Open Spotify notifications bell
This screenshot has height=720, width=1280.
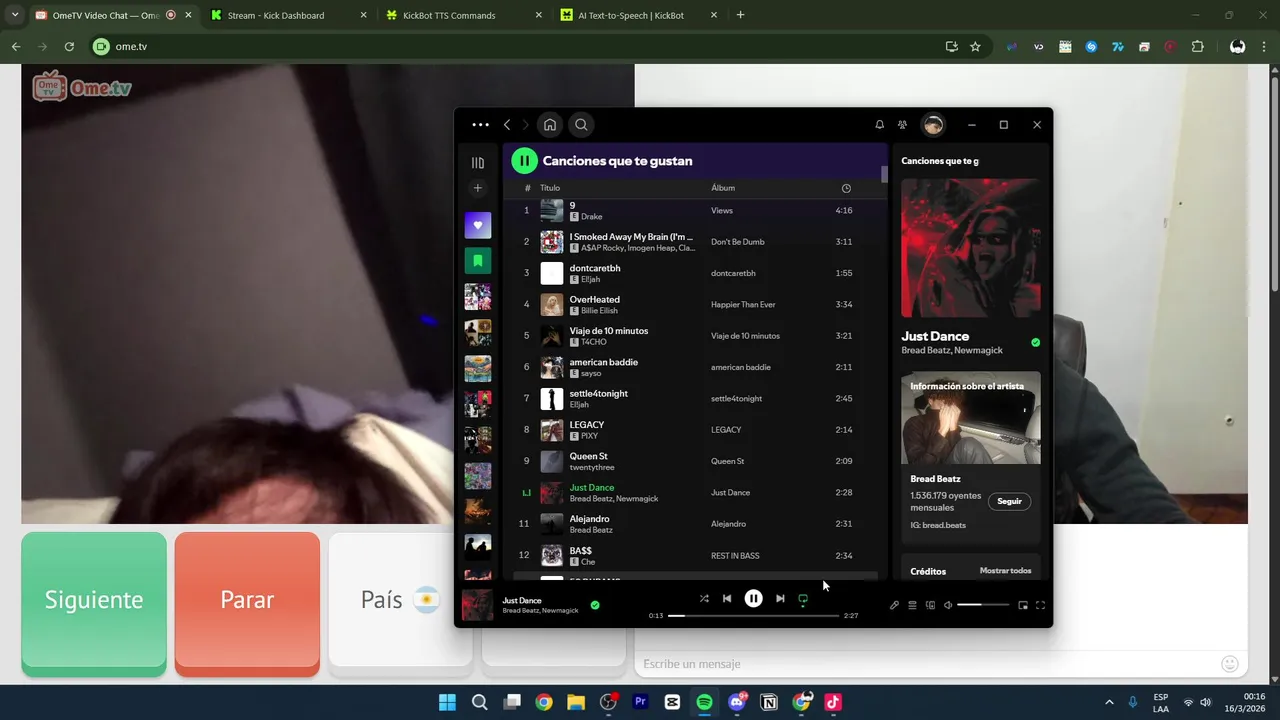[x=880, y=125]
